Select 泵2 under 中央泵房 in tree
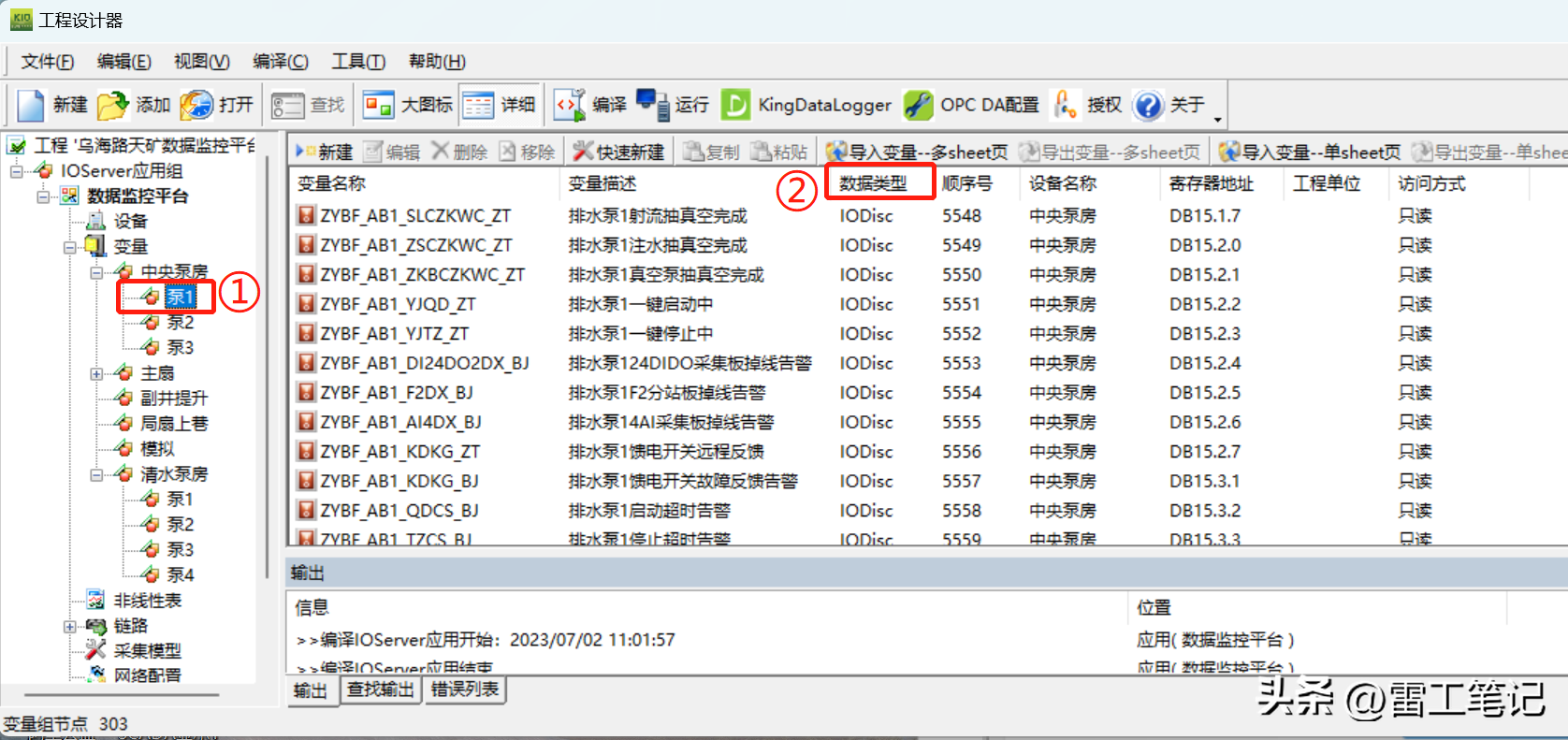Screen dimensions: 1568x740 [180, 323]
